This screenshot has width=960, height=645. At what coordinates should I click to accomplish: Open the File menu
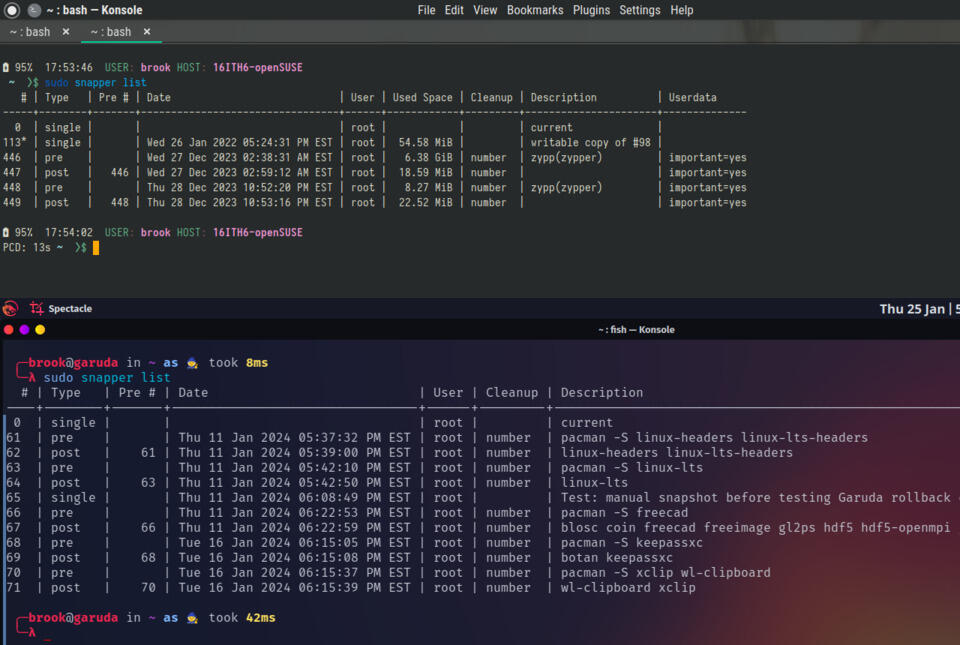(x=426, y=10)
